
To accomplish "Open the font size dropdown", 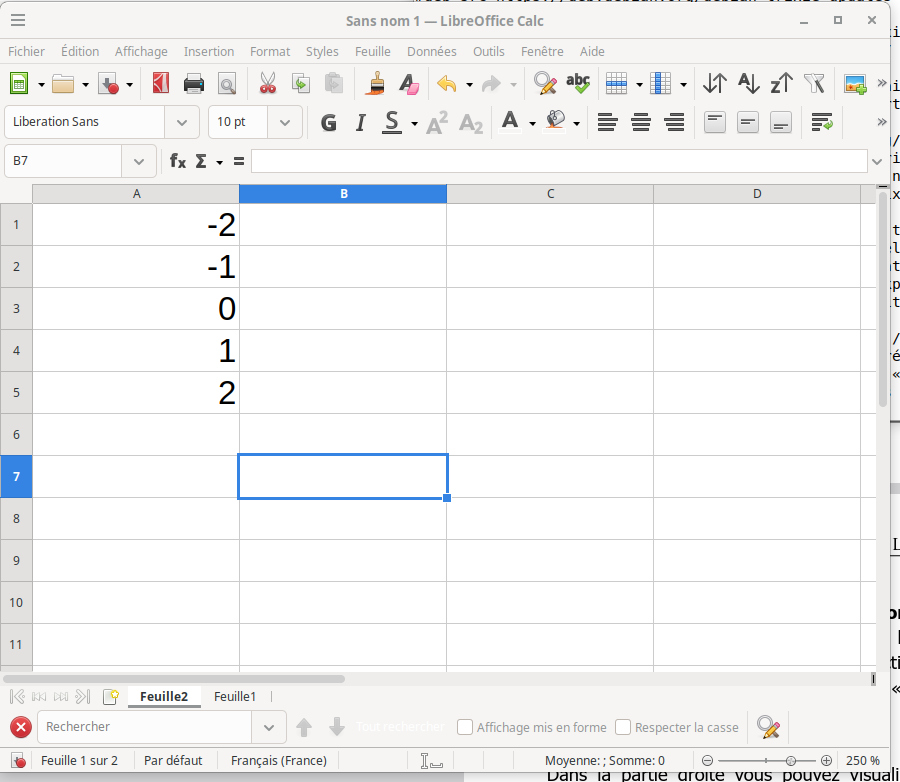I will click(x=285, y=122).
